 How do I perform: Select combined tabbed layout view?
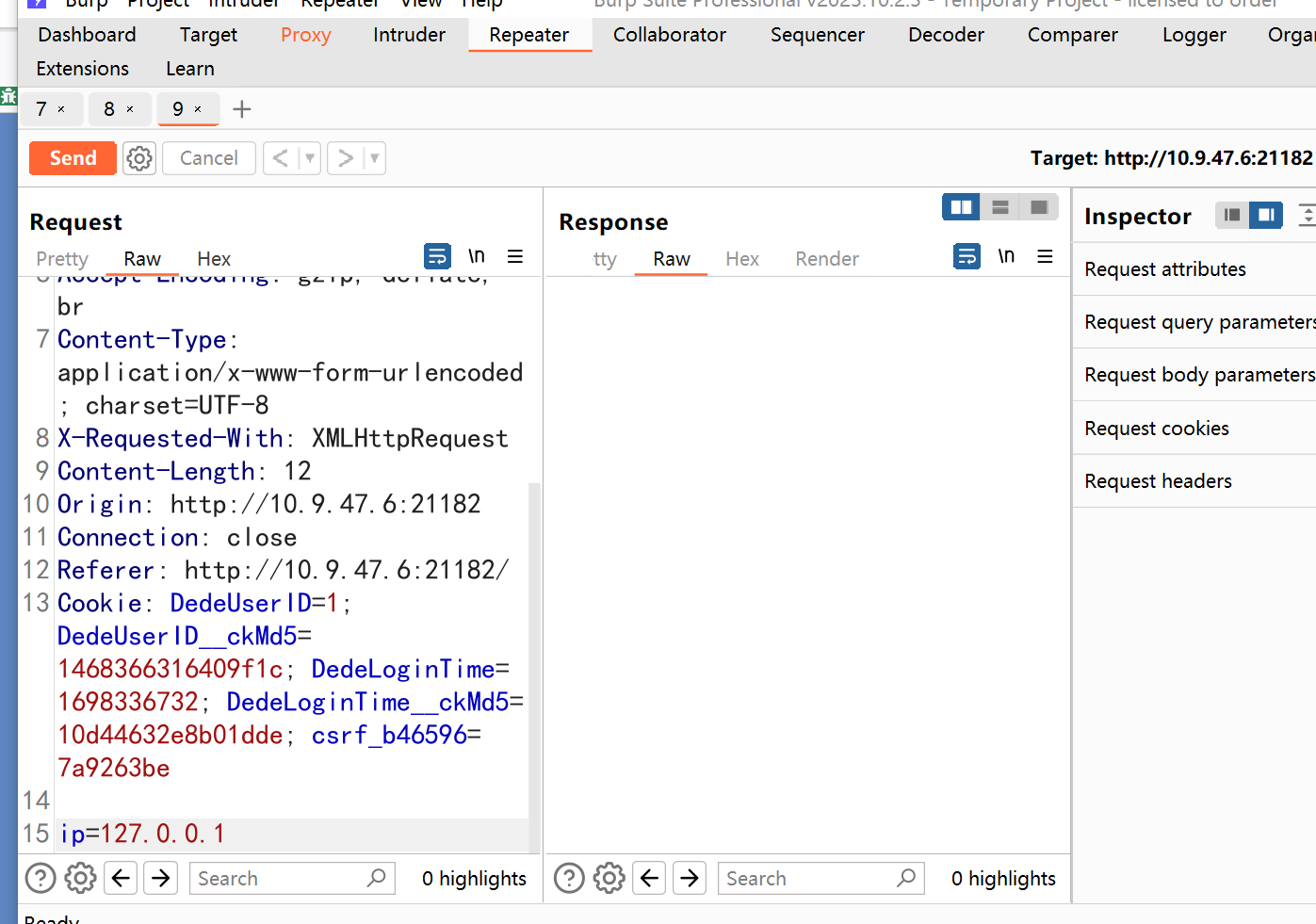point(1039,207)
